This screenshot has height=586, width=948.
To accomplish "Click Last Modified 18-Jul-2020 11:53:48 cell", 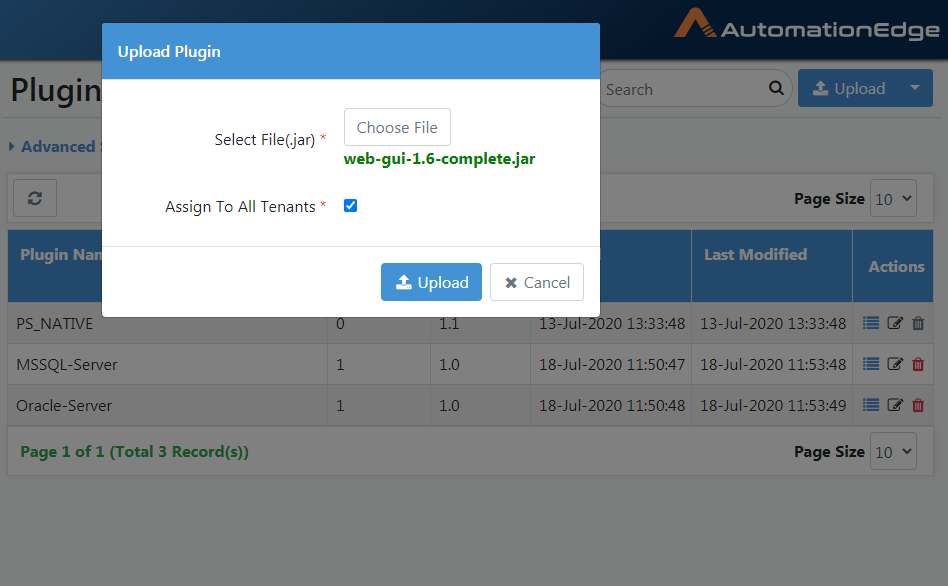I will click(773, 365).
